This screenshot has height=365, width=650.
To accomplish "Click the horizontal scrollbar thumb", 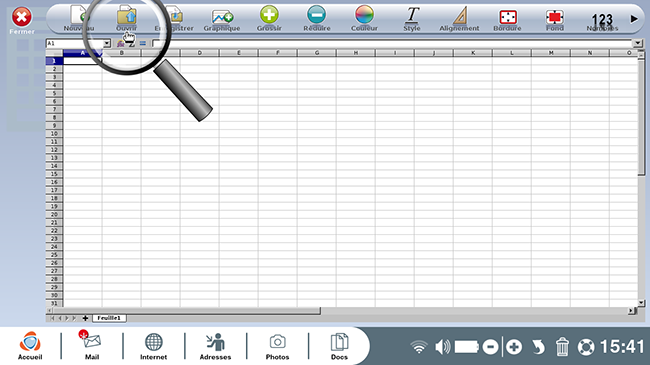I will 187,310.
